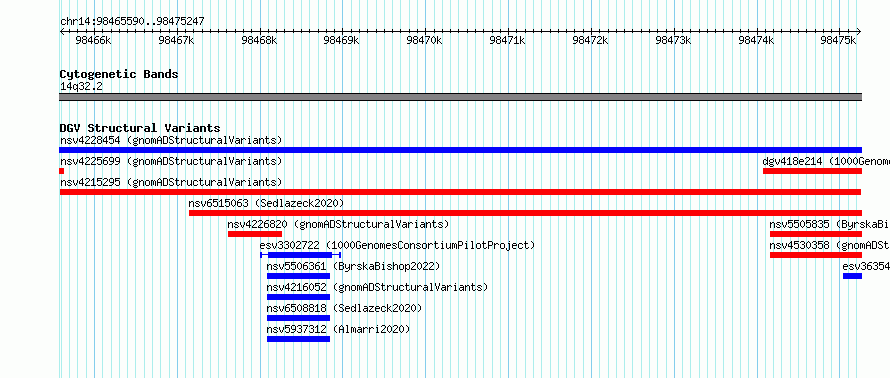
Task: Open the nsv4228454 gnomAD variant label
Action: click(171, 140)
